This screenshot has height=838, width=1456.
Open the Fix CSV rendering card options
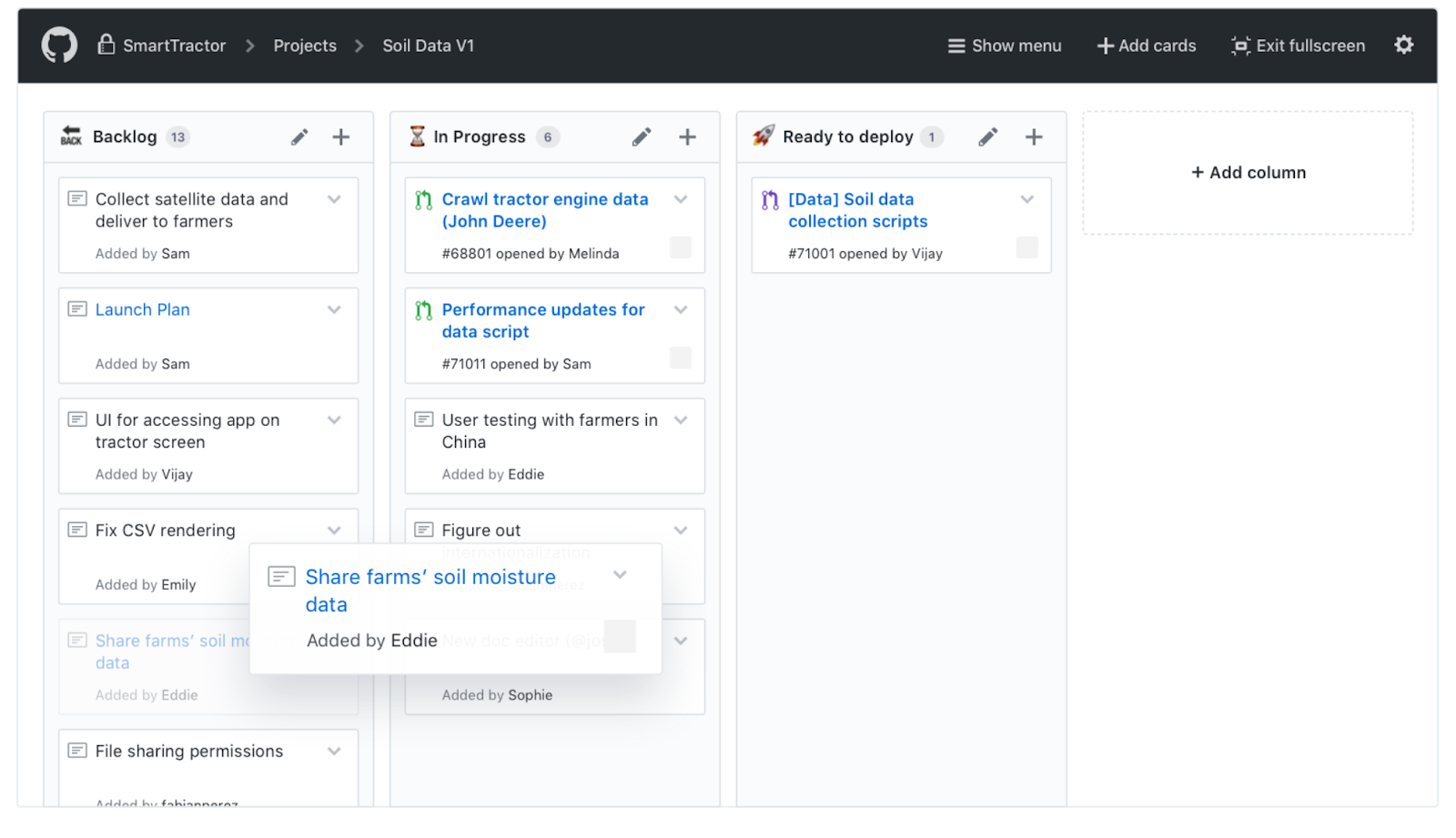(x=334, y=529)
